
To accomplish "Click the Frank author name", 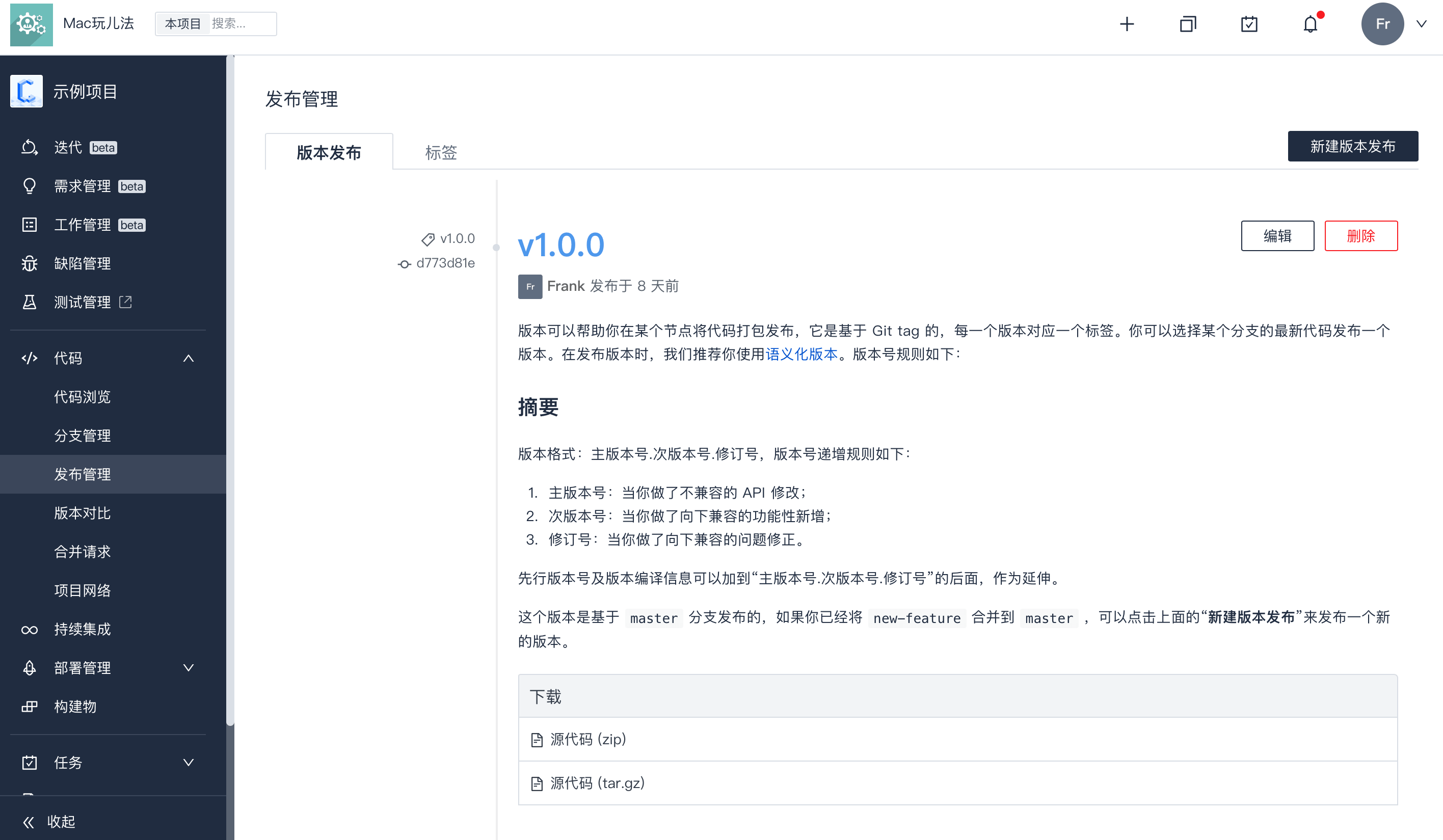I will (x=566, y=286).
